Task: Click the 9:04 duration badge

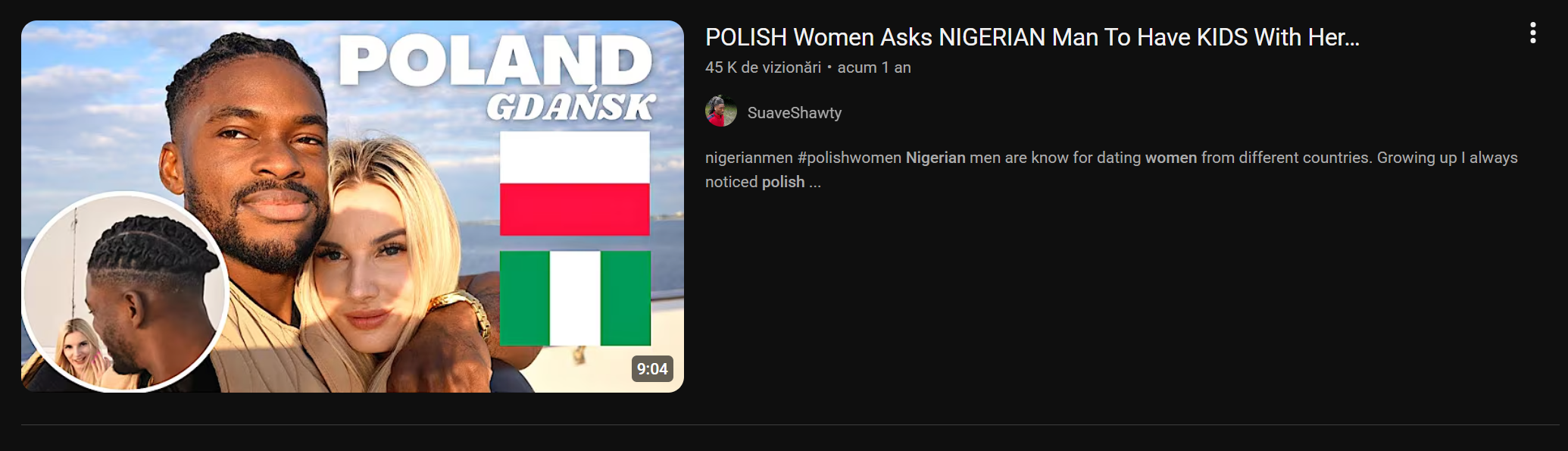Action: [652, 369]
